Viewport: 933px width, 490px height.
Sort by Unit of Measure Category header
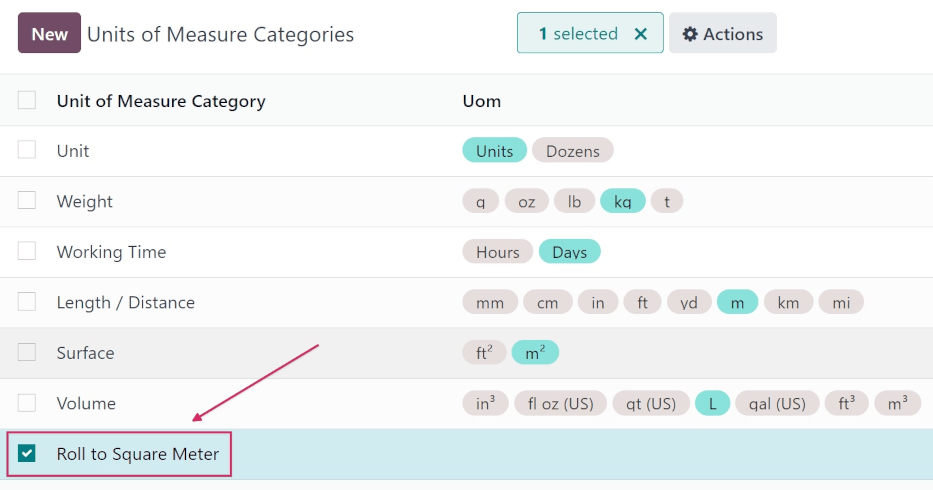pyautogui.click(x=161, y=101)
